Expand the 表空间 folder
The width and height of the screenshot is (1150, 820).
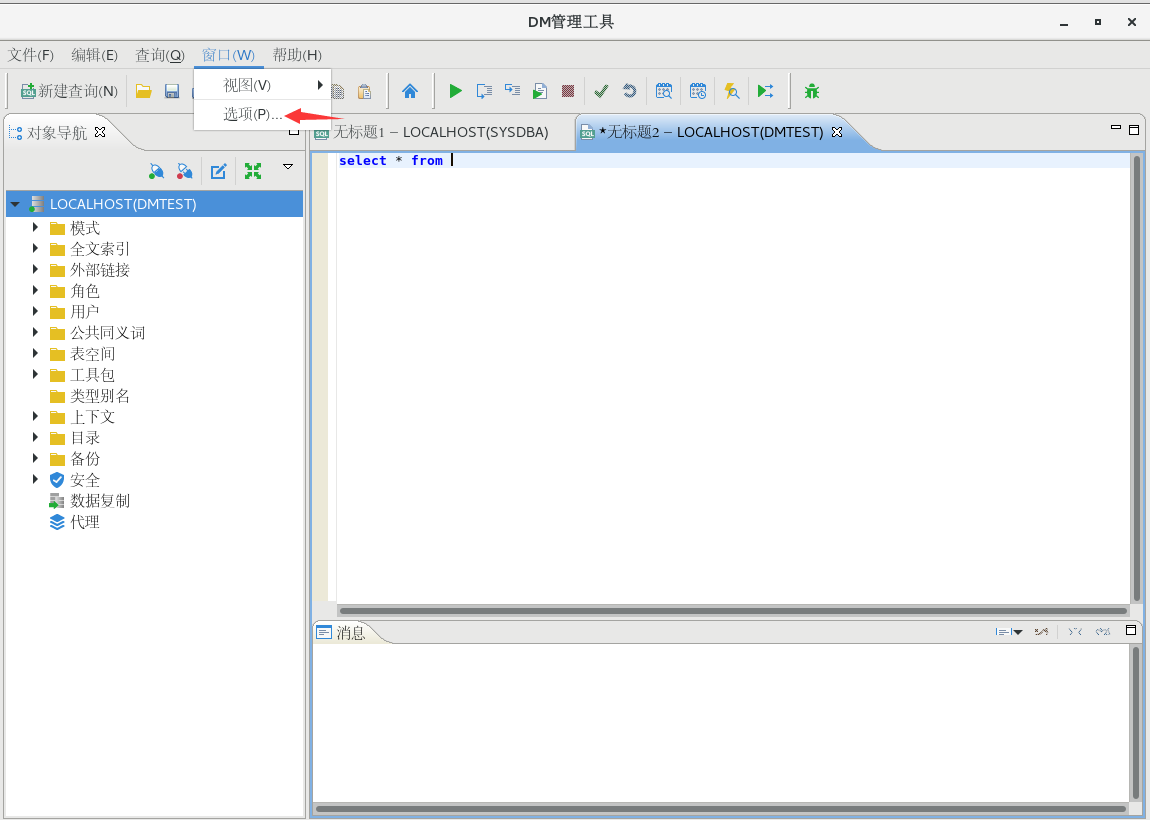click(35, 354)
